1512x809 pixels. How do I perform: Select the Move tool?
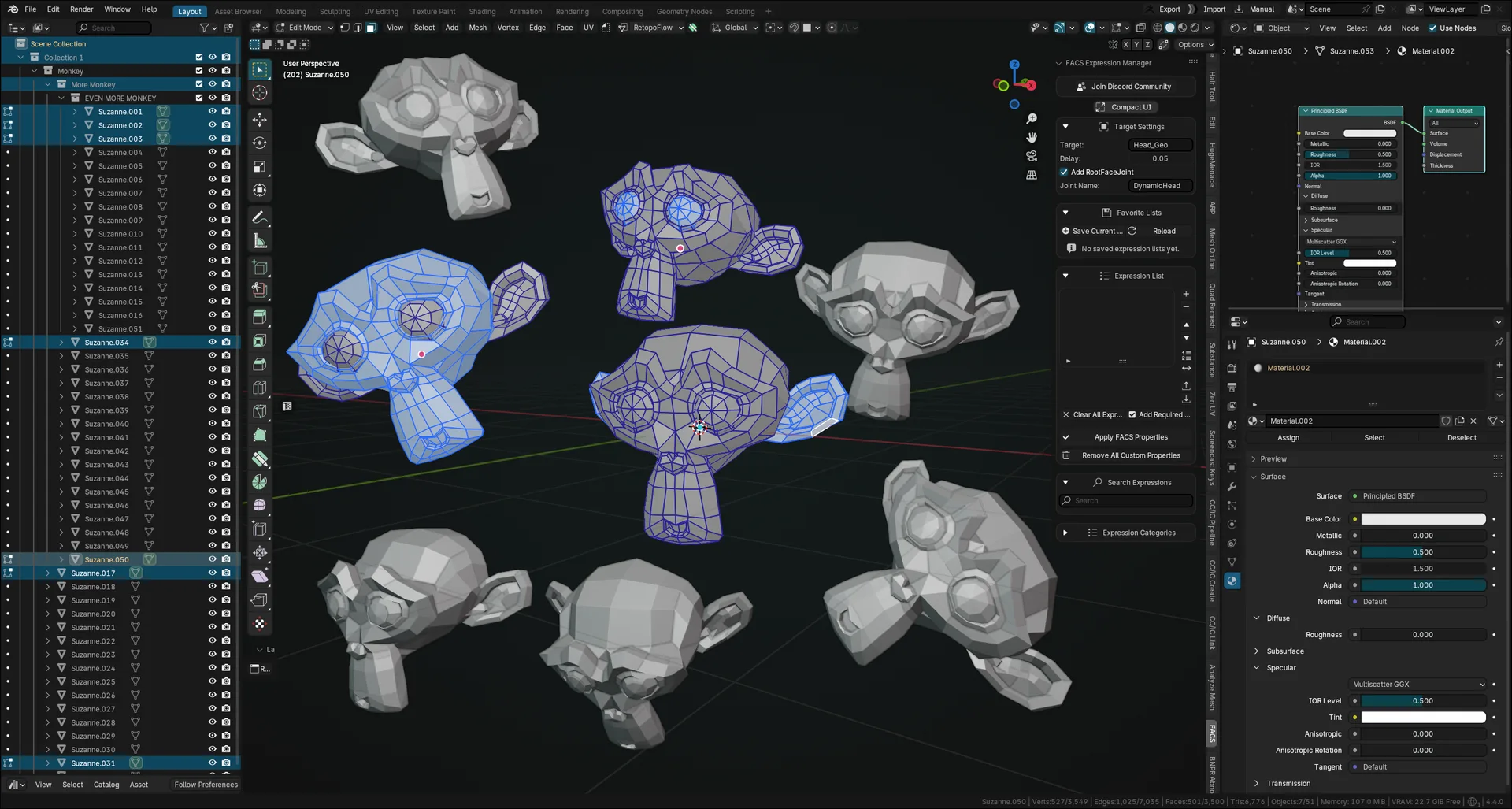click(260, 120)
